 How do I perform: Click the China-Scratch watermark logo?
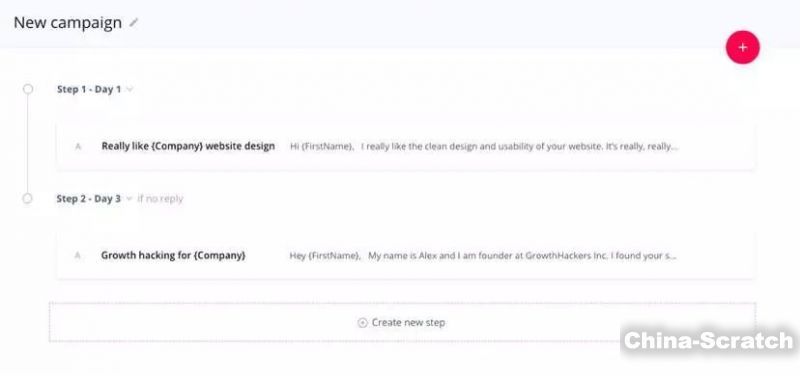709,340
